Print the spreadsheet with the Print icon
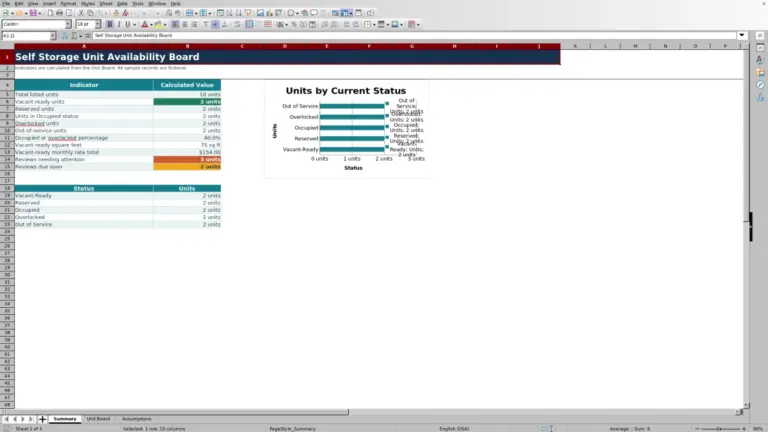 point(59,13)
